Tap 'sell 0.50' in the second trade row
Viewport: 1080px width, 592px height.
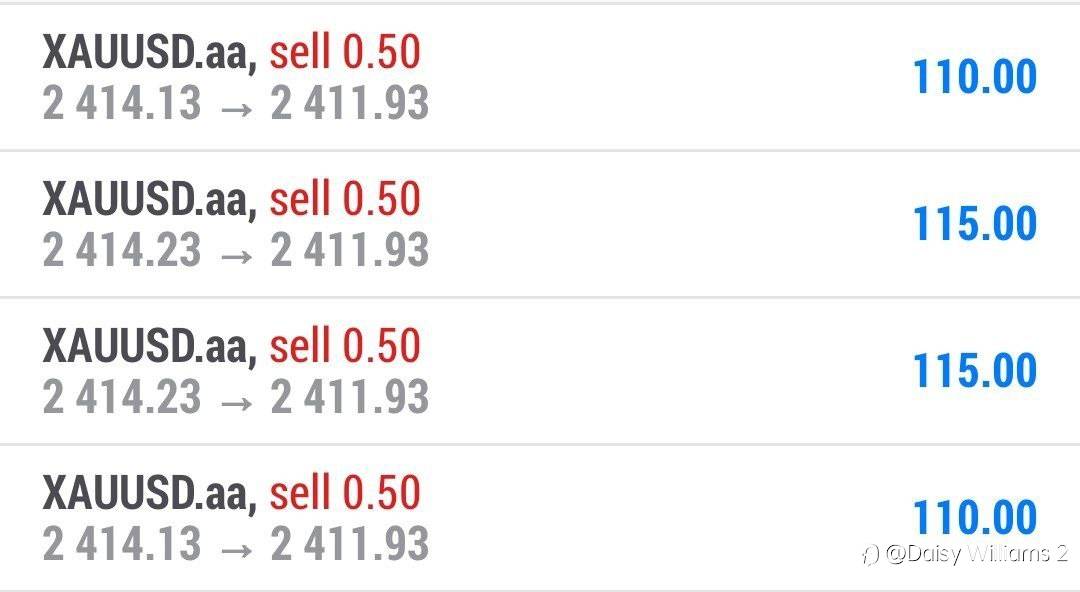pyautogui.click(x=344, y=198)
